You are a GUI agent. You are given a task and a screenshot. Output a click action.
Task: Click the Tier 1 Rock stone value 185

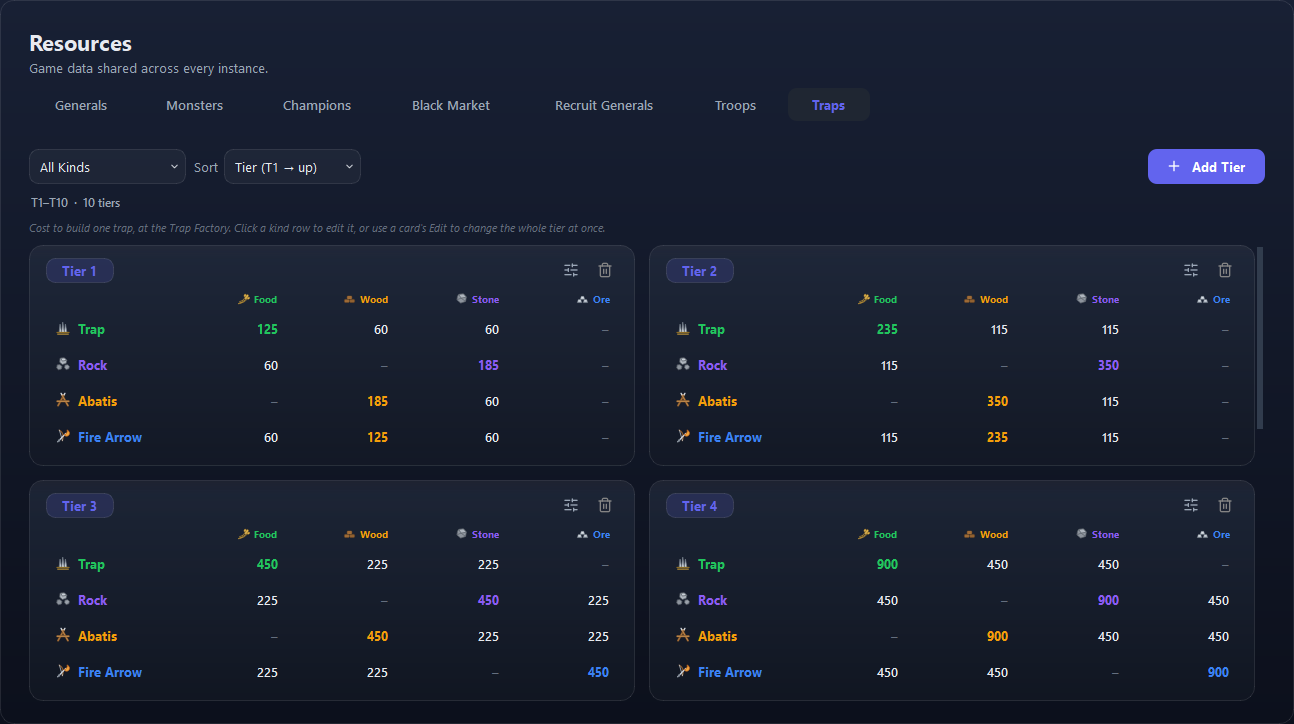[488, 365]
